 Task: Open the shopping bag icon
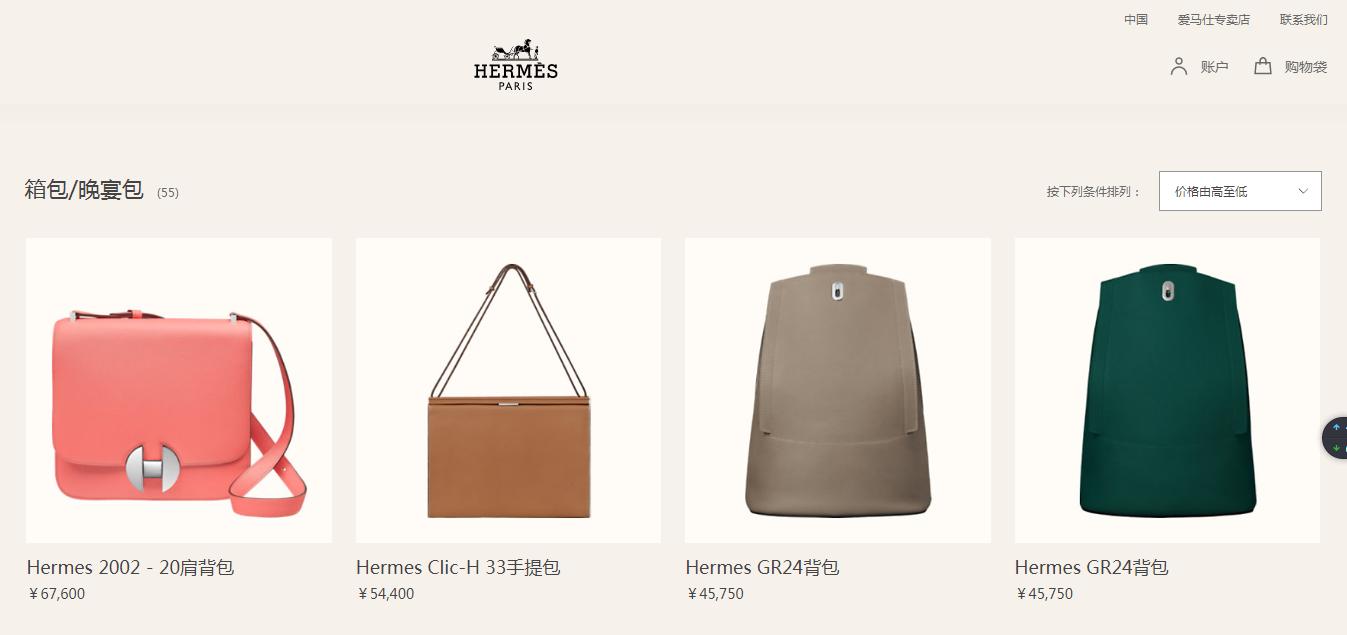click(1263, 66)
